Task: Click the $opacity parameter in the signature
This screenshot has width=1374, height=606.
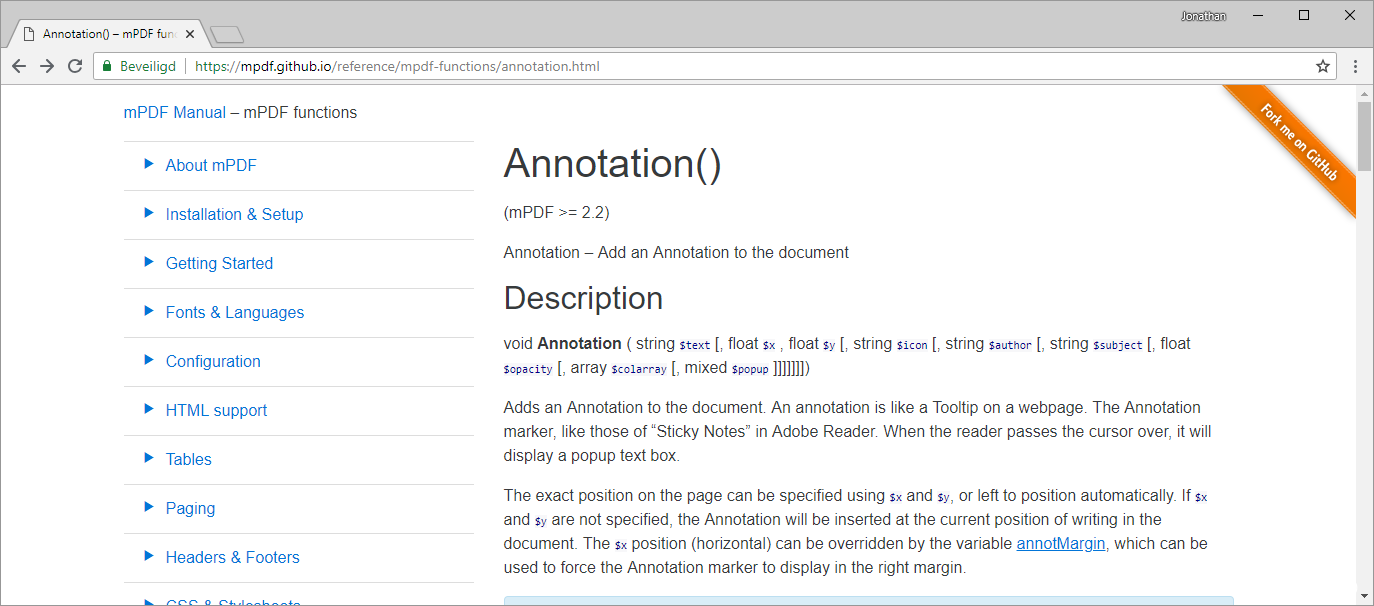Action: click(528, 369)
